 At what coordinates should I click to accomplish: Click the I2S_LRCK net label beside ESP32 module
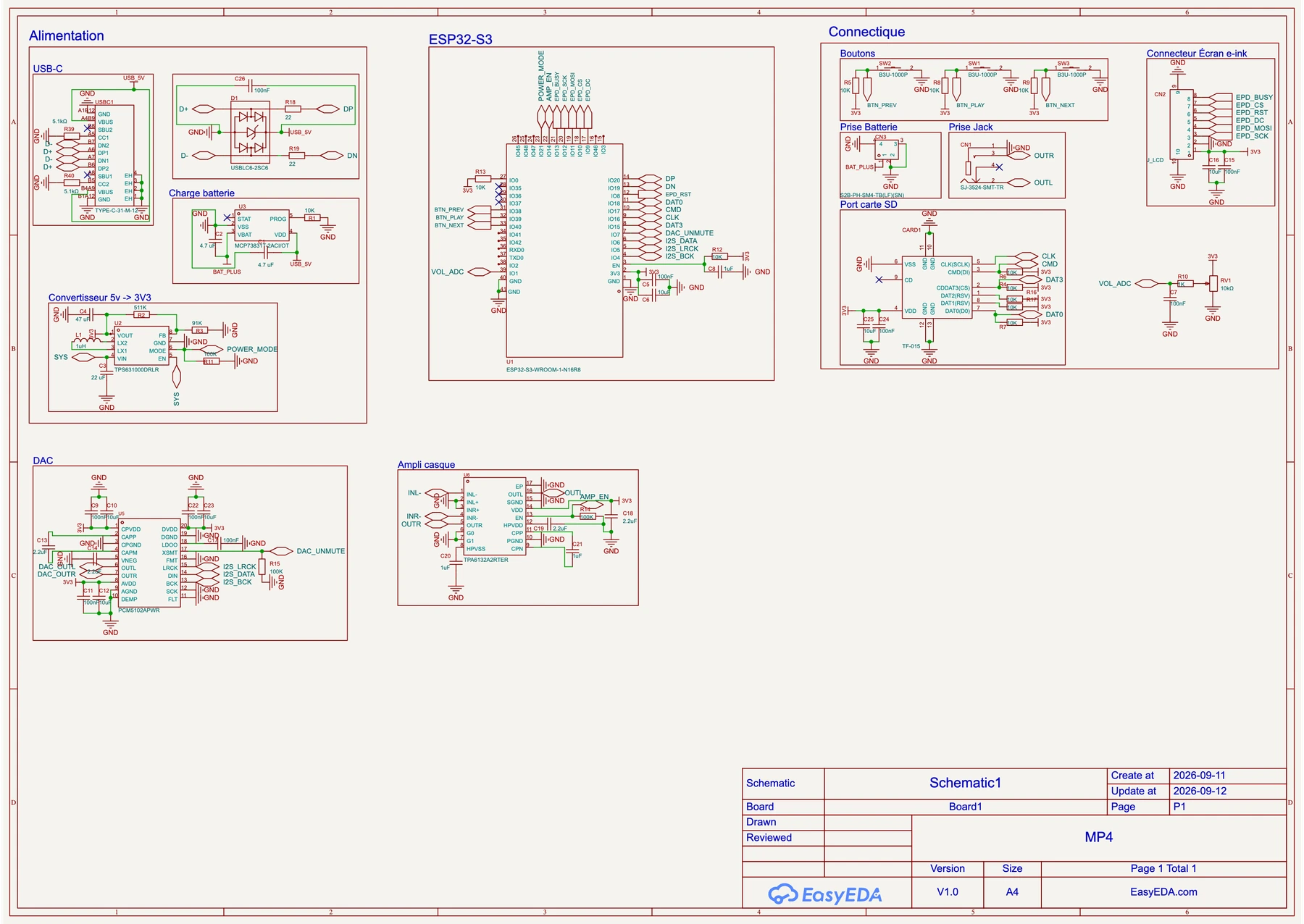pos(682,248)
